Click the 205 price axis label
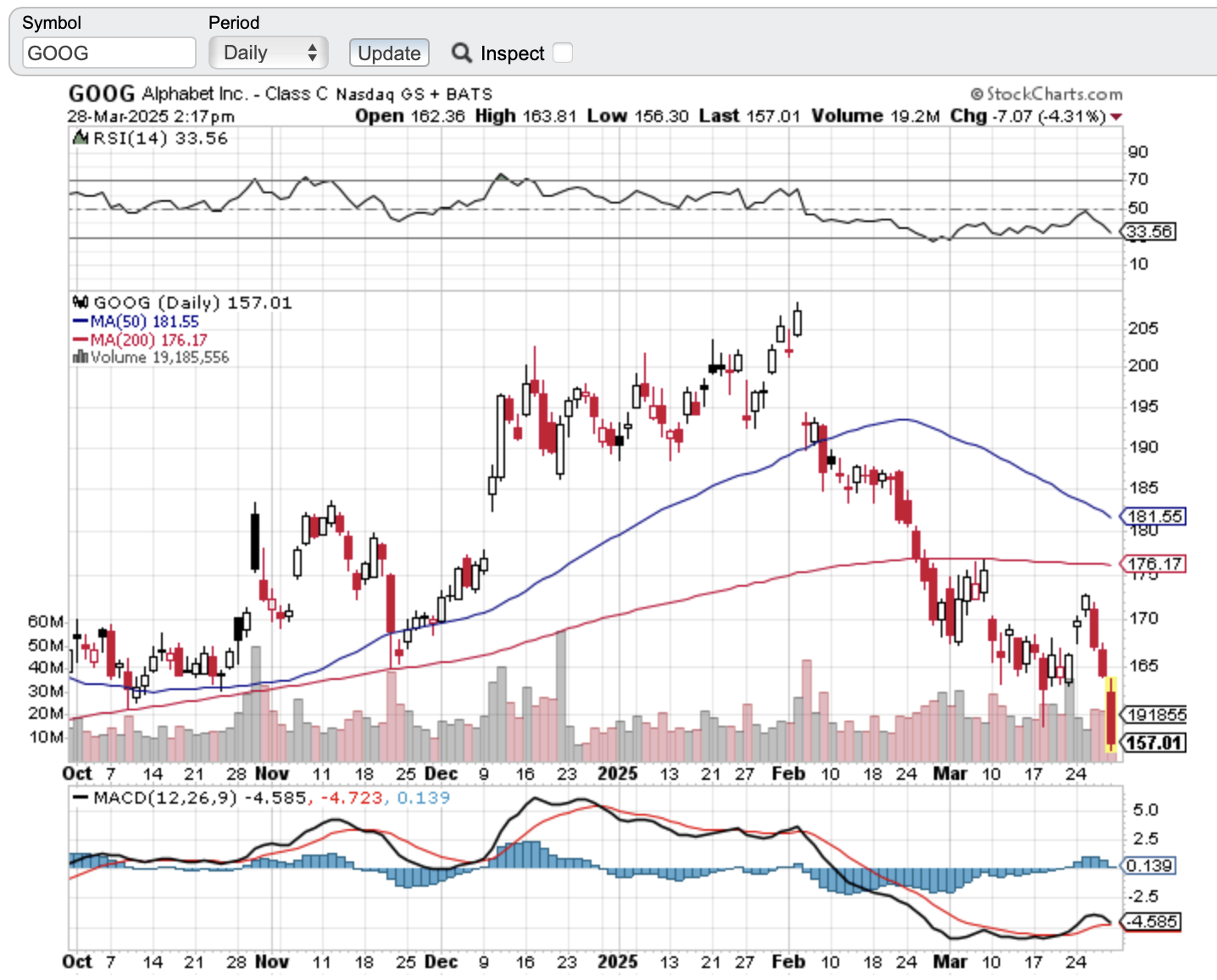This screenshot has width=1217, height=980. (x=1143, y=328)
